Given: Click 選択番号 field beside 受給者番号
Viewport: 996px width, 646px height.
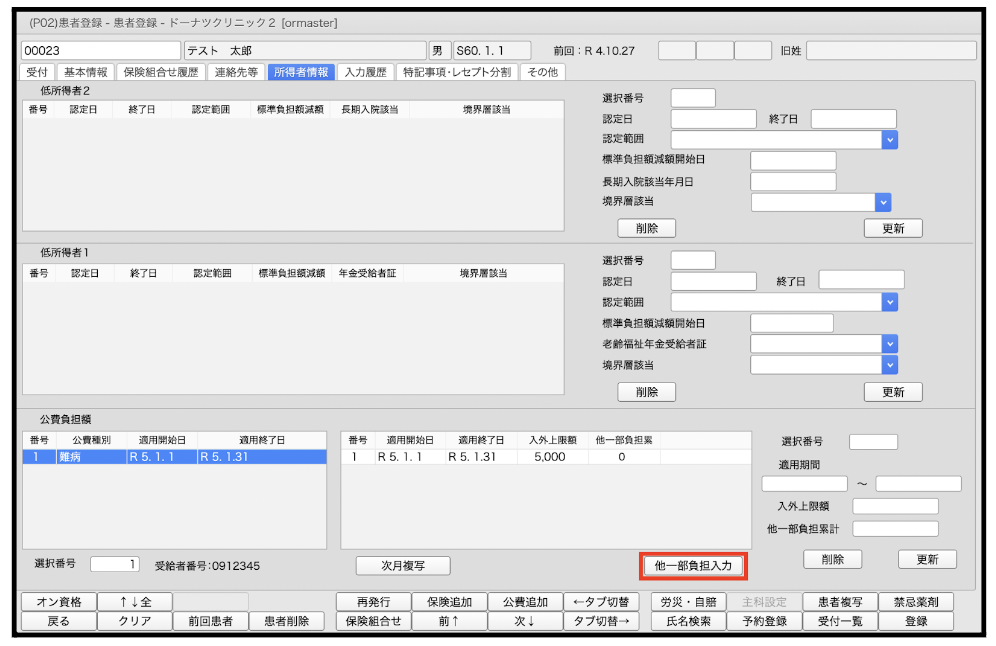Looking at the screenshot, I should point(115,564).
